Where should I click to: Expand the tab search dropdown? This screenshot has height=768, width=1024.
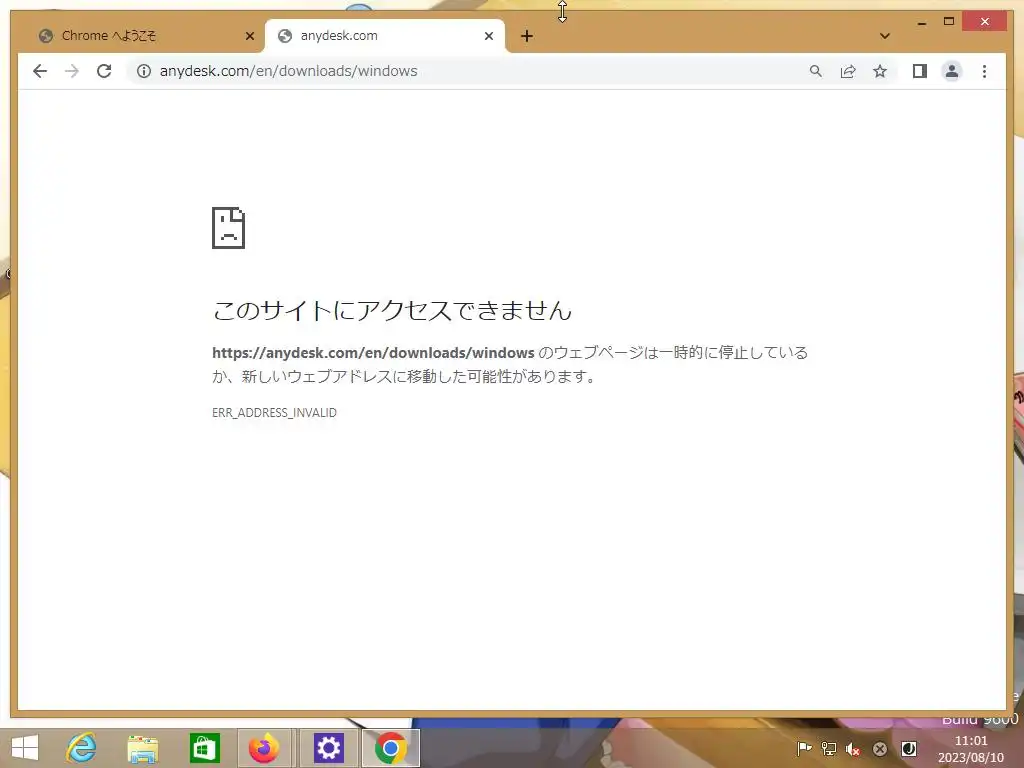click(885, 36)
